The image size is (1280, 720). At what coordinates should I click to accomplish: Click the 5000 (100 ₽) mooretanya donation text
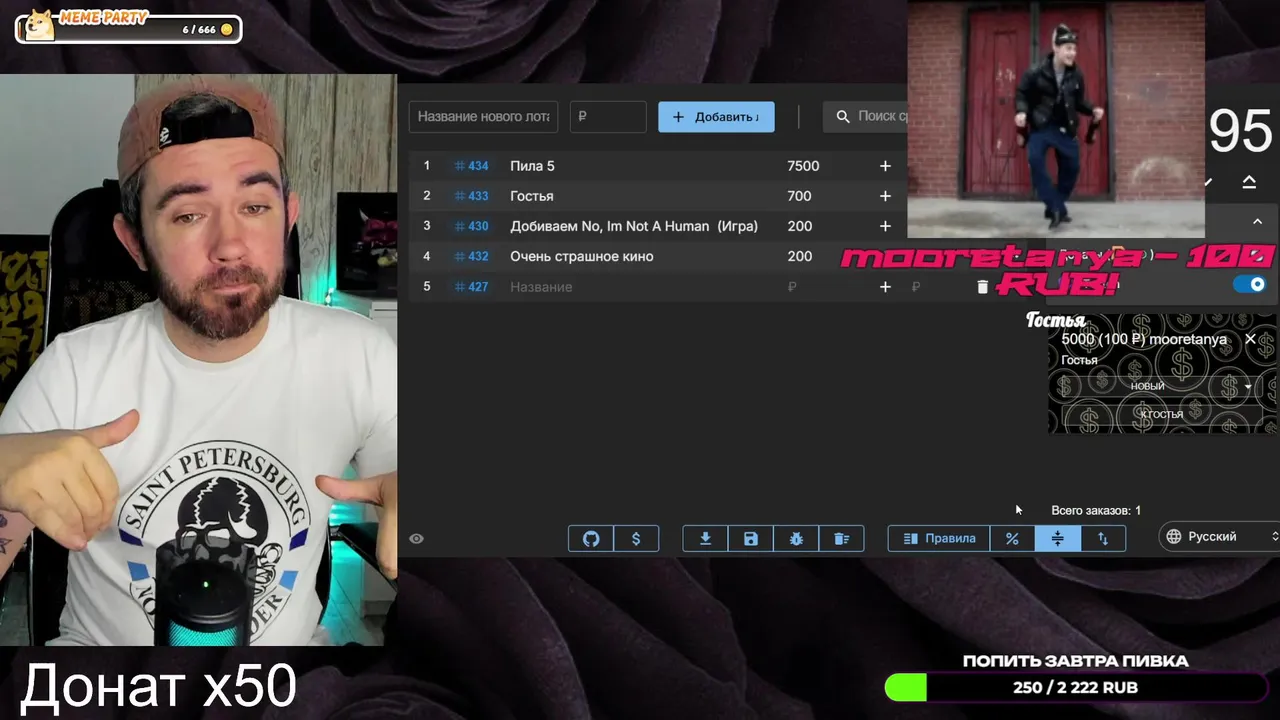coord(1144,339)
